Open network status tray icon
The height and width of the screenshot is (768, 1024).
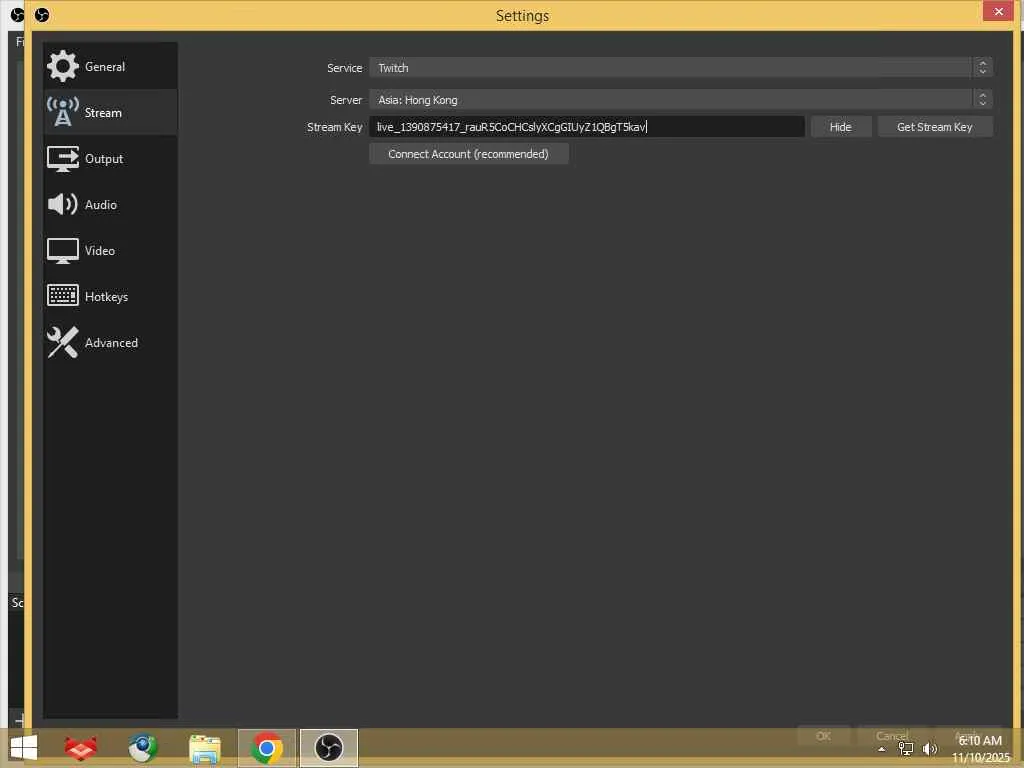point(906,749)
